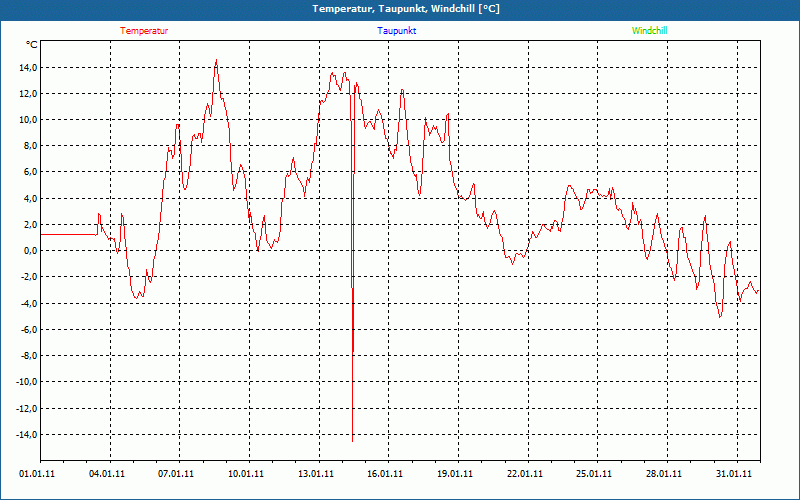Click the 16.01.11 date label
This screenshot has width=800, height=500.
point(385,474)
